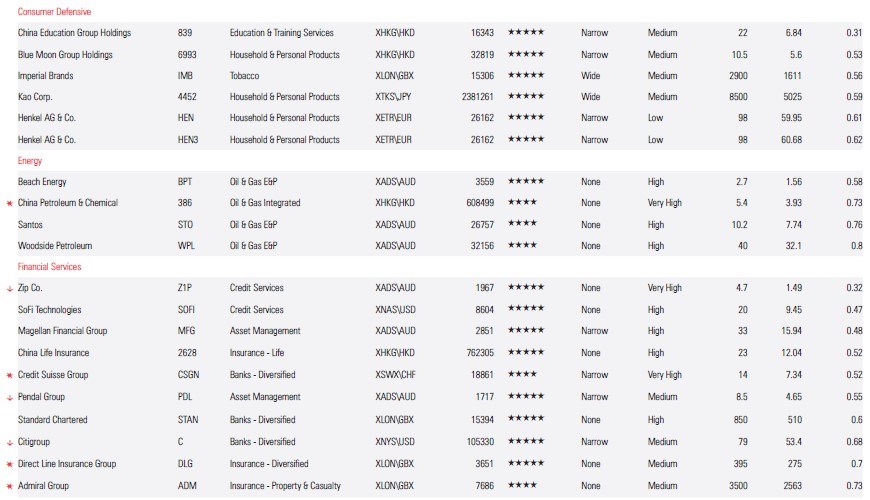Select the Standard Chartered company name
This screenshot has width=870, height=500.
tap(53, 420)
